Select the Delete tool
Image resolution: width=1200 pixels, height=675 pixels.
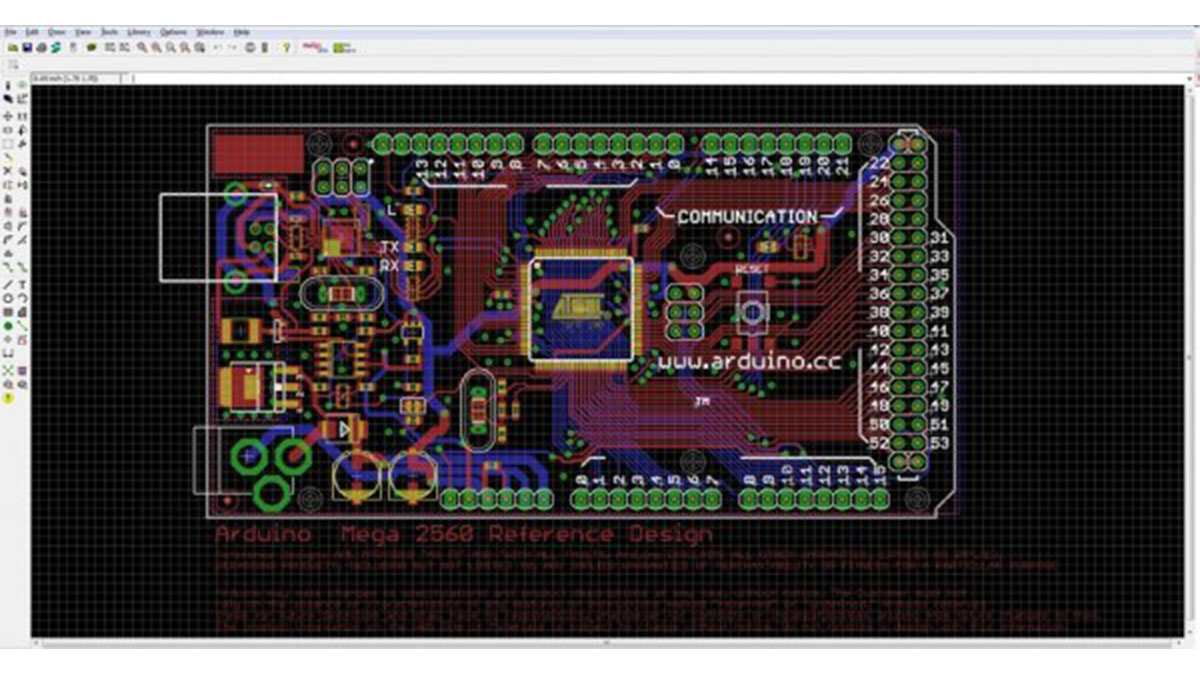pyautogui.click(x=8, y=171)
